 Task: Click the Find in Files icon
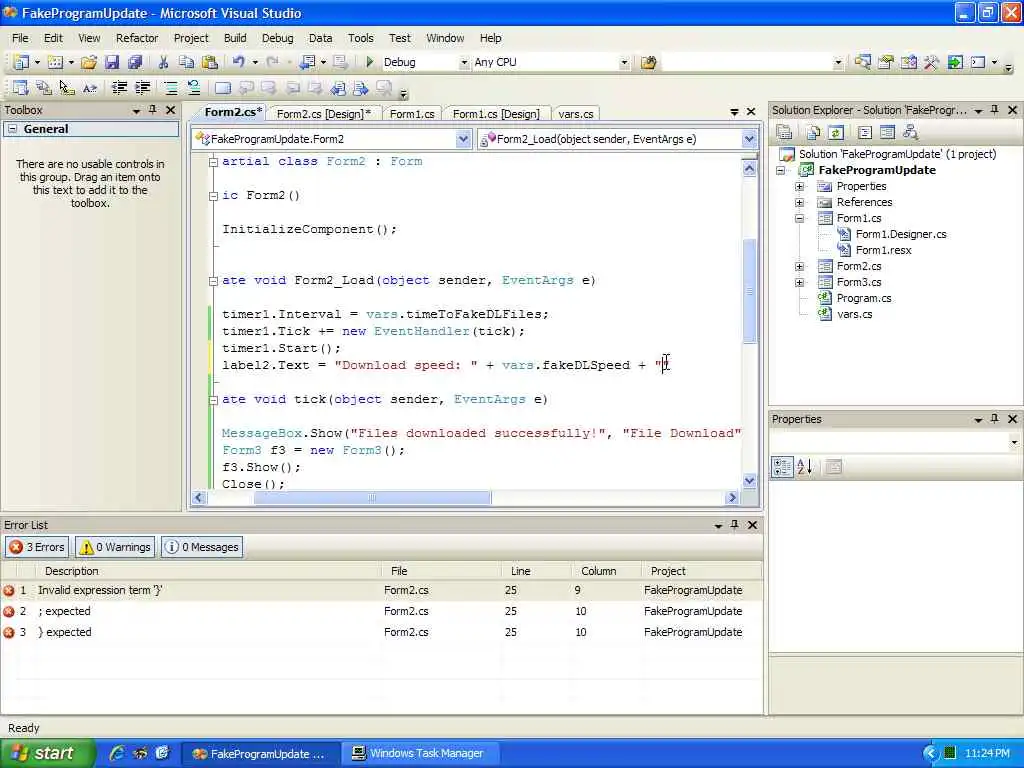click(648, 62)
